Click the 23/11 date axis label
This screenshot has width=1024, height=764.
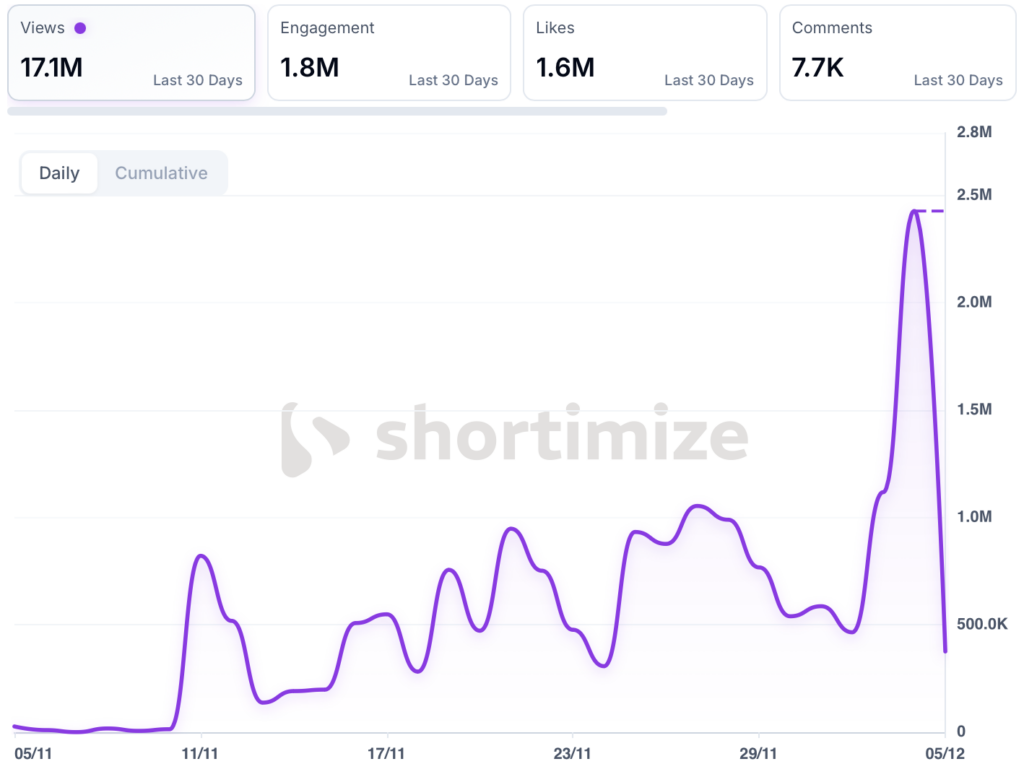(572, 751)
